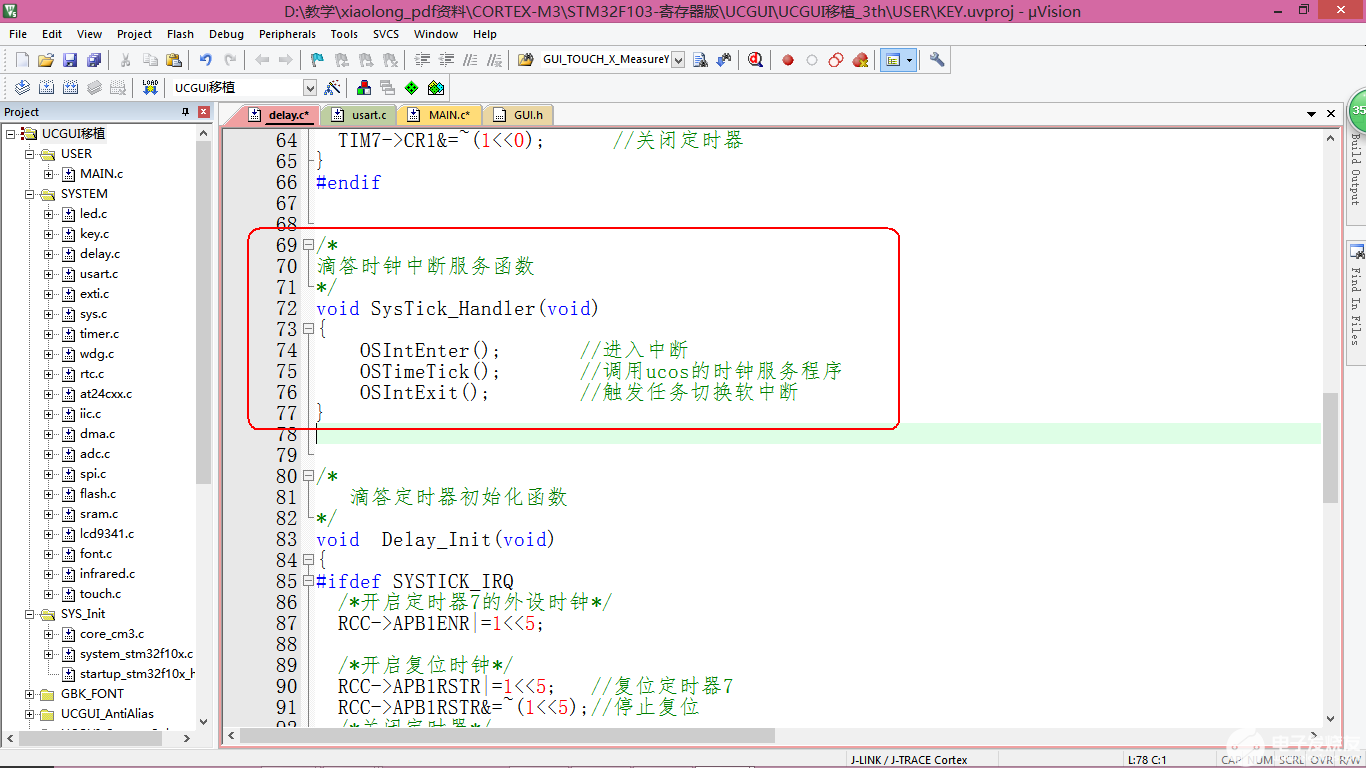The width and height of the screenshot is (1366, 768).
Task: Open the Peripherals menu
Action: [x=287, y=34]
